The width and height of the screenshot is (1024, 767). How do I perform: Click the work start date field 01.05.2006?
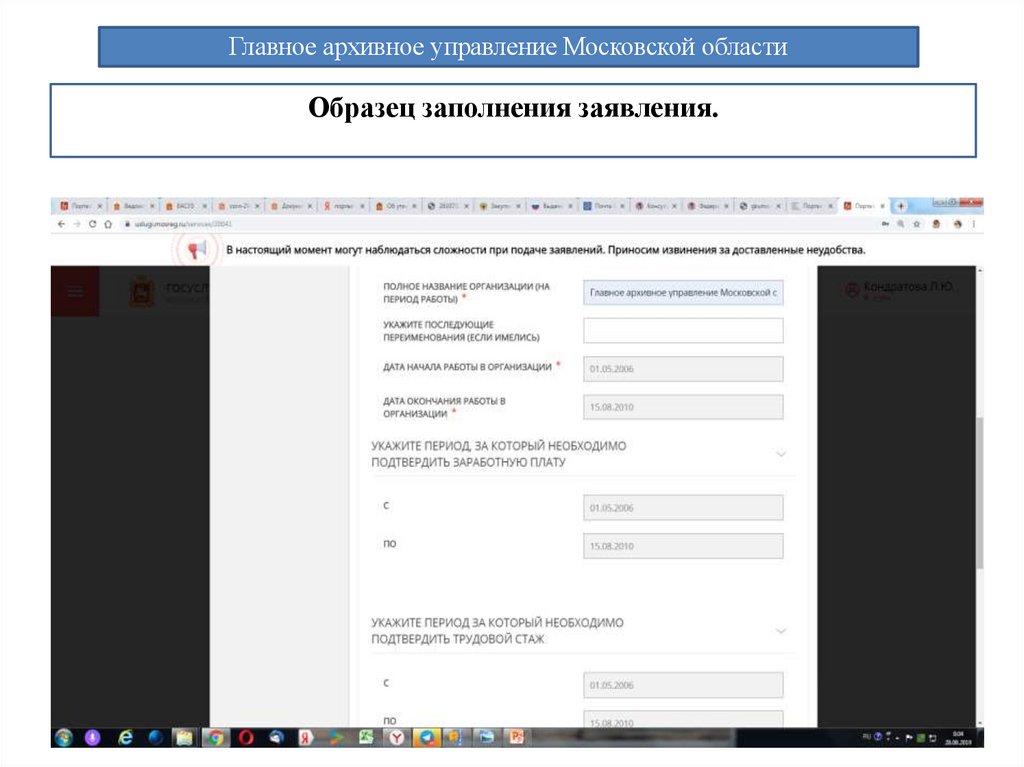[683, 368]
